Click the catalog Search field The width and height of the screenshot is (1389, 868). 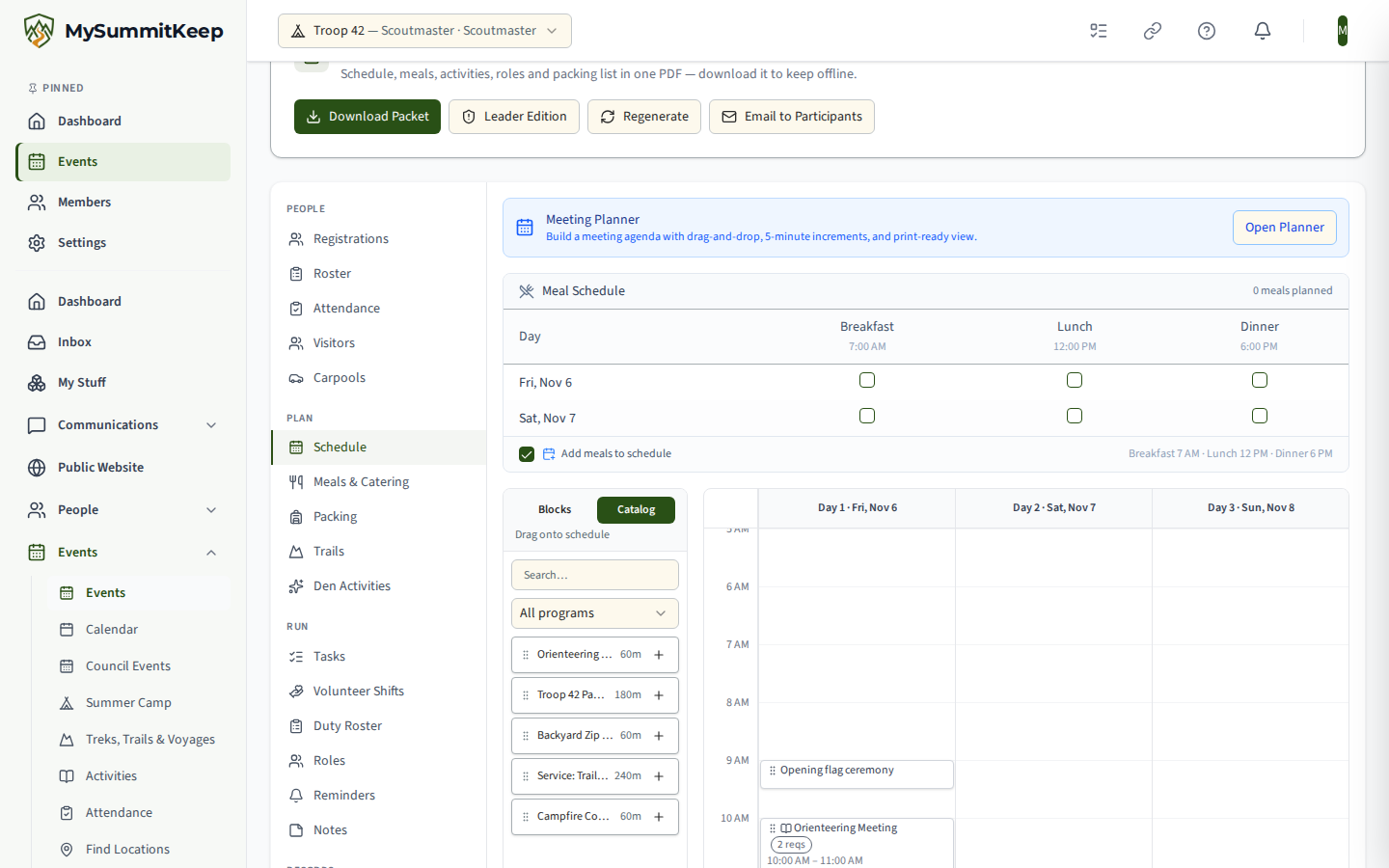click(595, 575)
